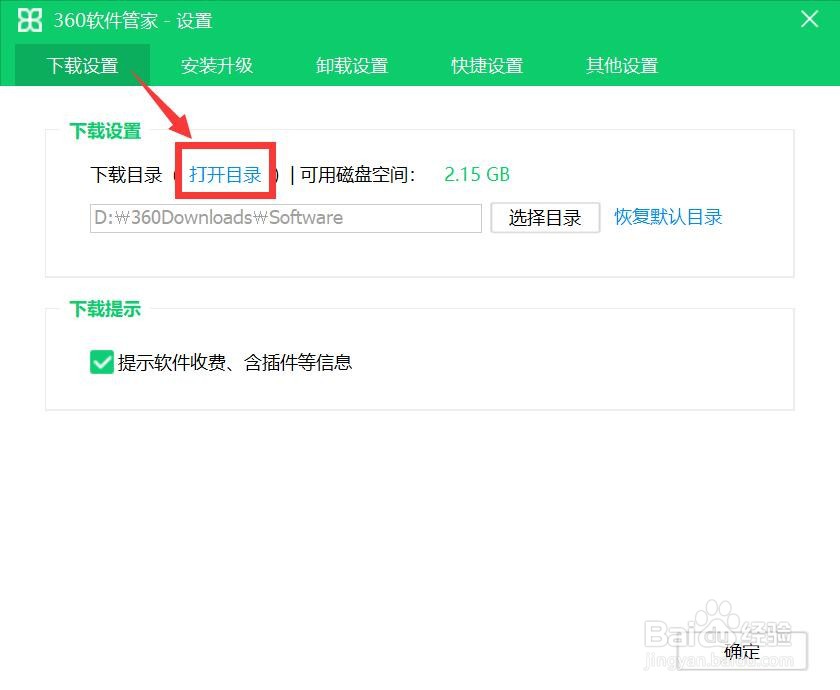The height and width of the screenshot is (690, 840).
Task: Enable the software fee prompt checkbox
Action: pos(101,362)
